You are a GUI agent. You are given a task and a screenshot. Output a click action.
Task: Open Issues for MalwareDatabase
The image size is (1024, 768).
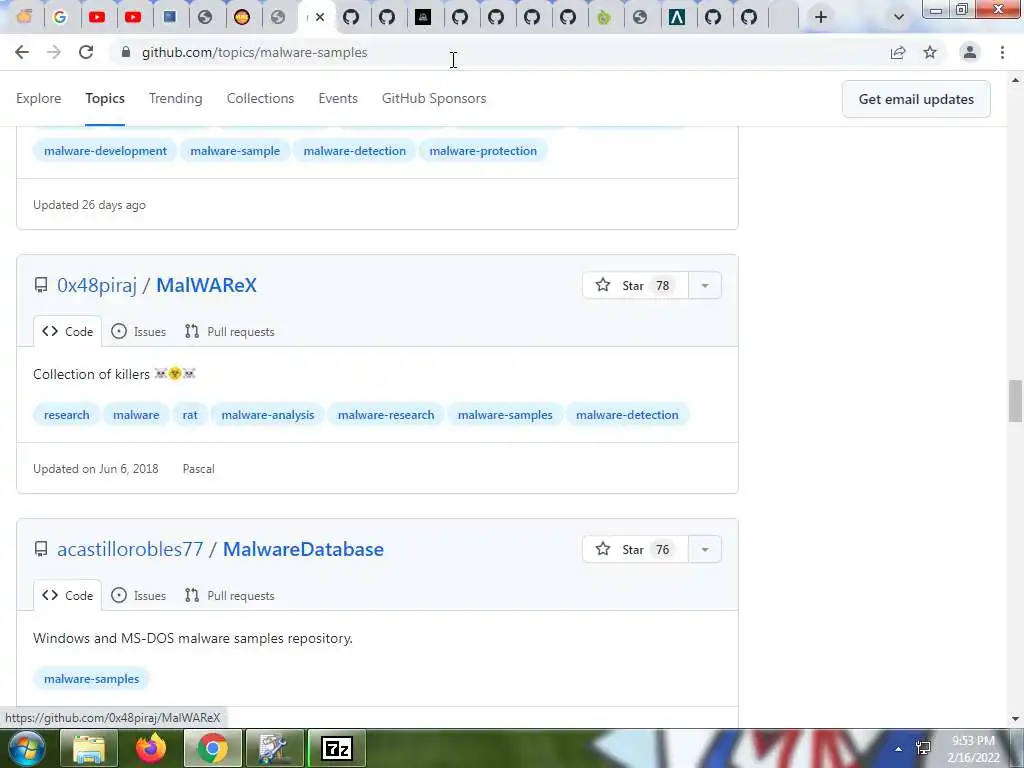[x=138, y=596]
